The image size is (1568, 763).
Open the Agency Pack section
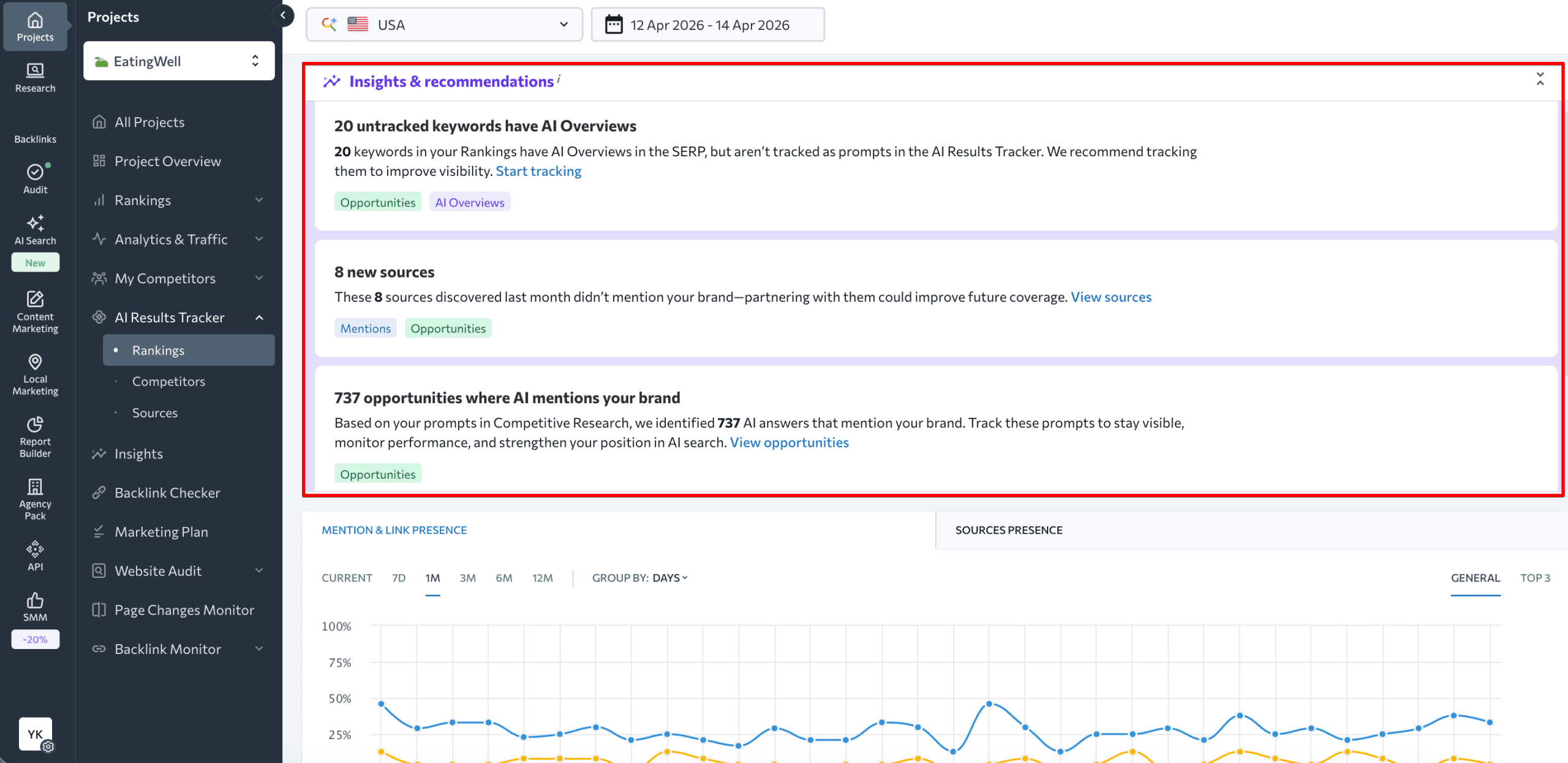35,498
